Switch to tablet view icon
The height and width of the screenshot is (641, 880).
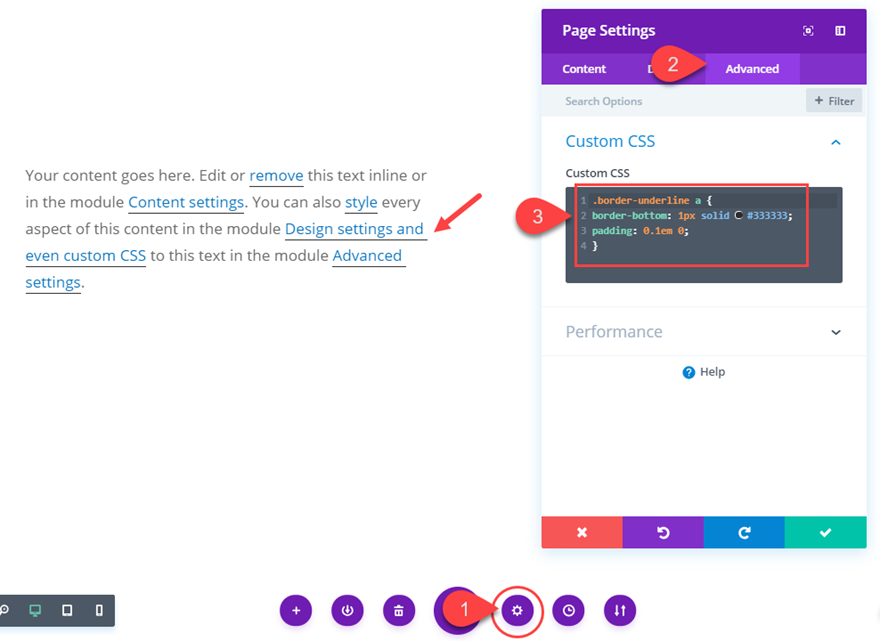point(67,610)
